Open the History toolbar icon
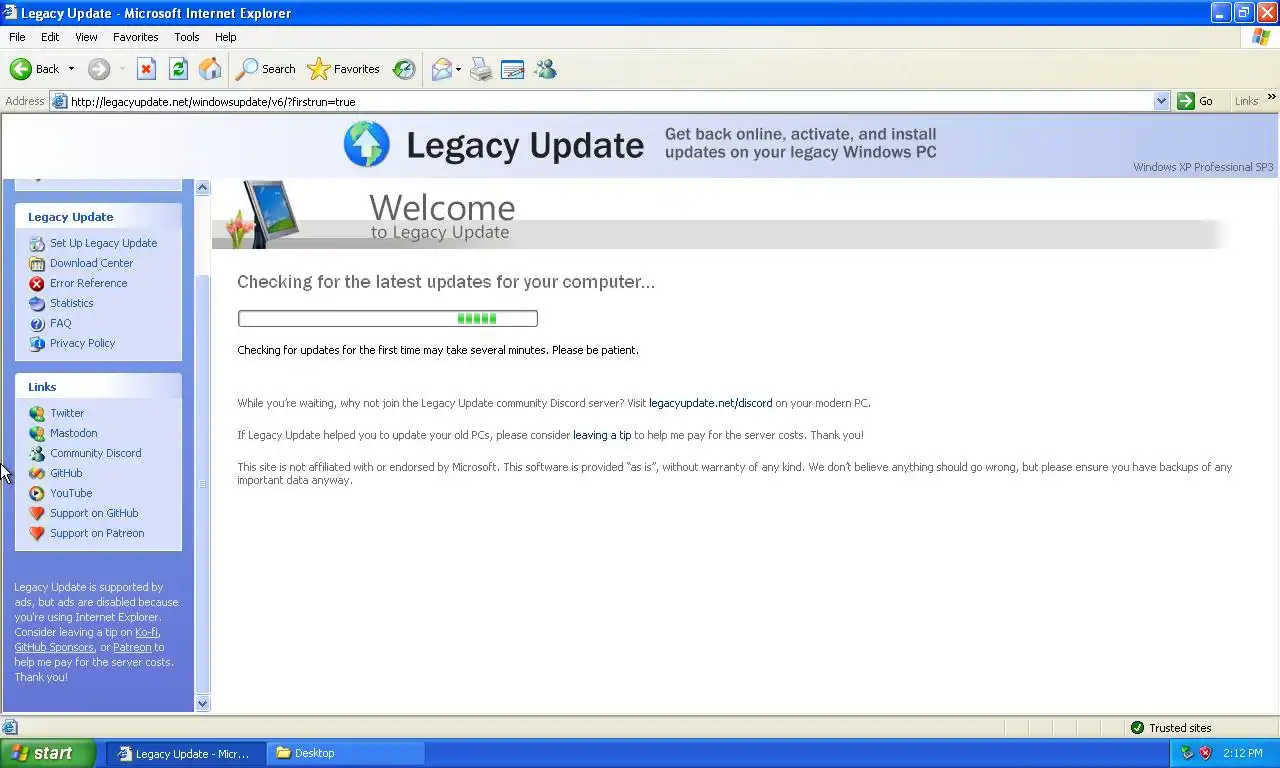1280x768 pixels. tap(404, 69)
